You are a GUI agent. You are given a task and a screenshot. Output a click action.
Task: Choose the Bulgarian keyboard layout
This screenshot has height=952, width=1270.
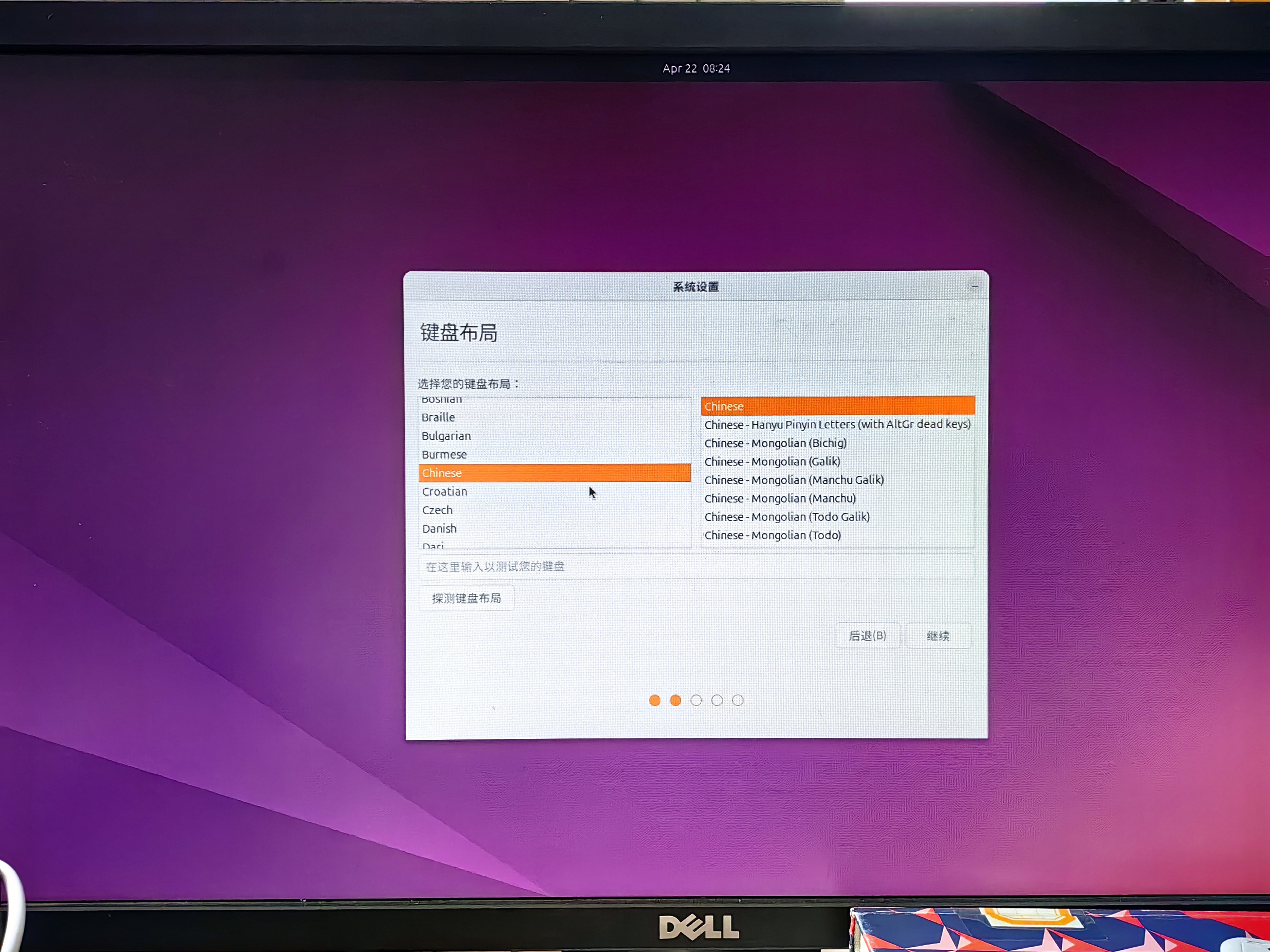(x=446, y=436)
